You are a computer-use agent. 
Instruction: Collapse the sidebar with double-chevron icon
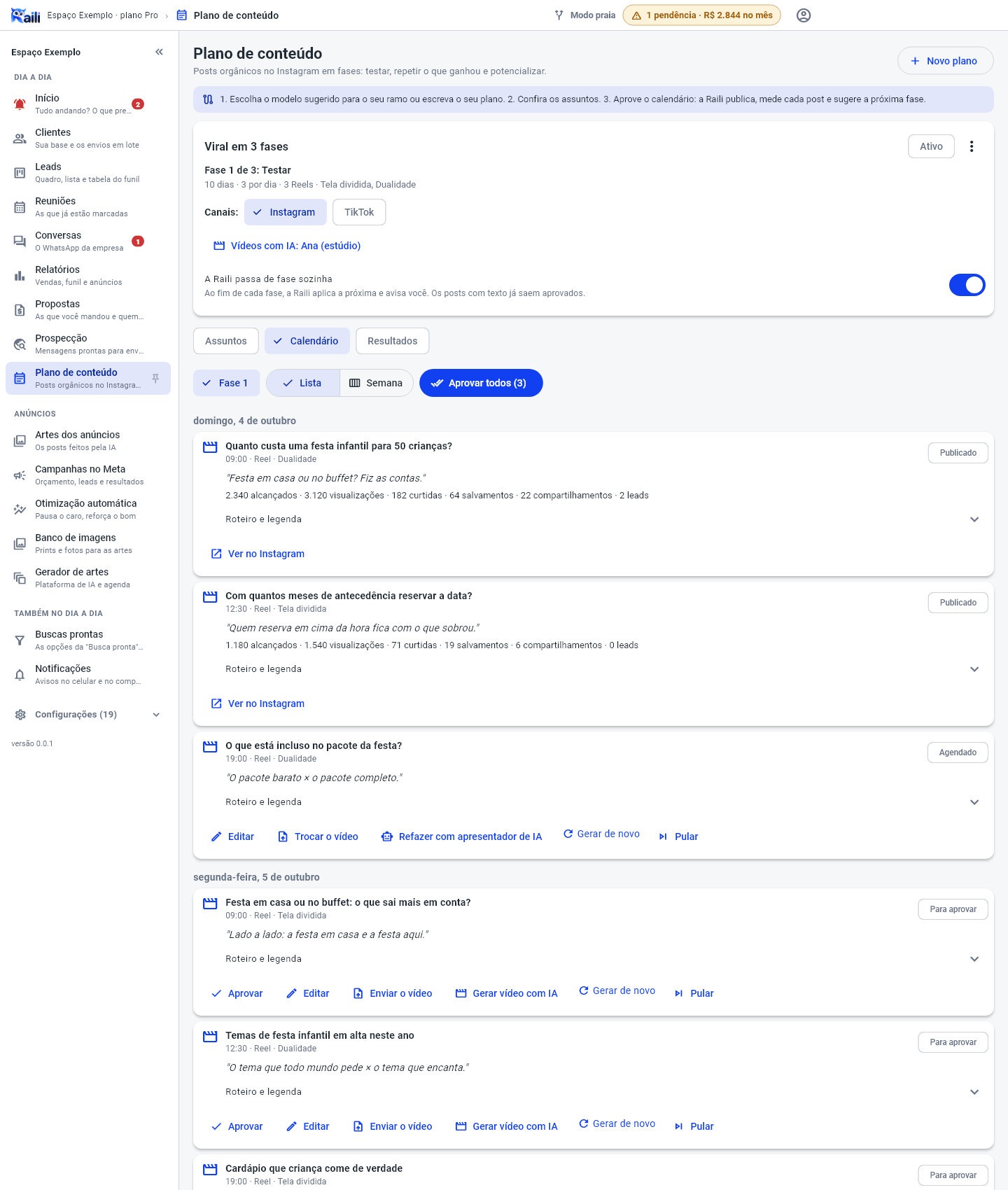point(159,52)
